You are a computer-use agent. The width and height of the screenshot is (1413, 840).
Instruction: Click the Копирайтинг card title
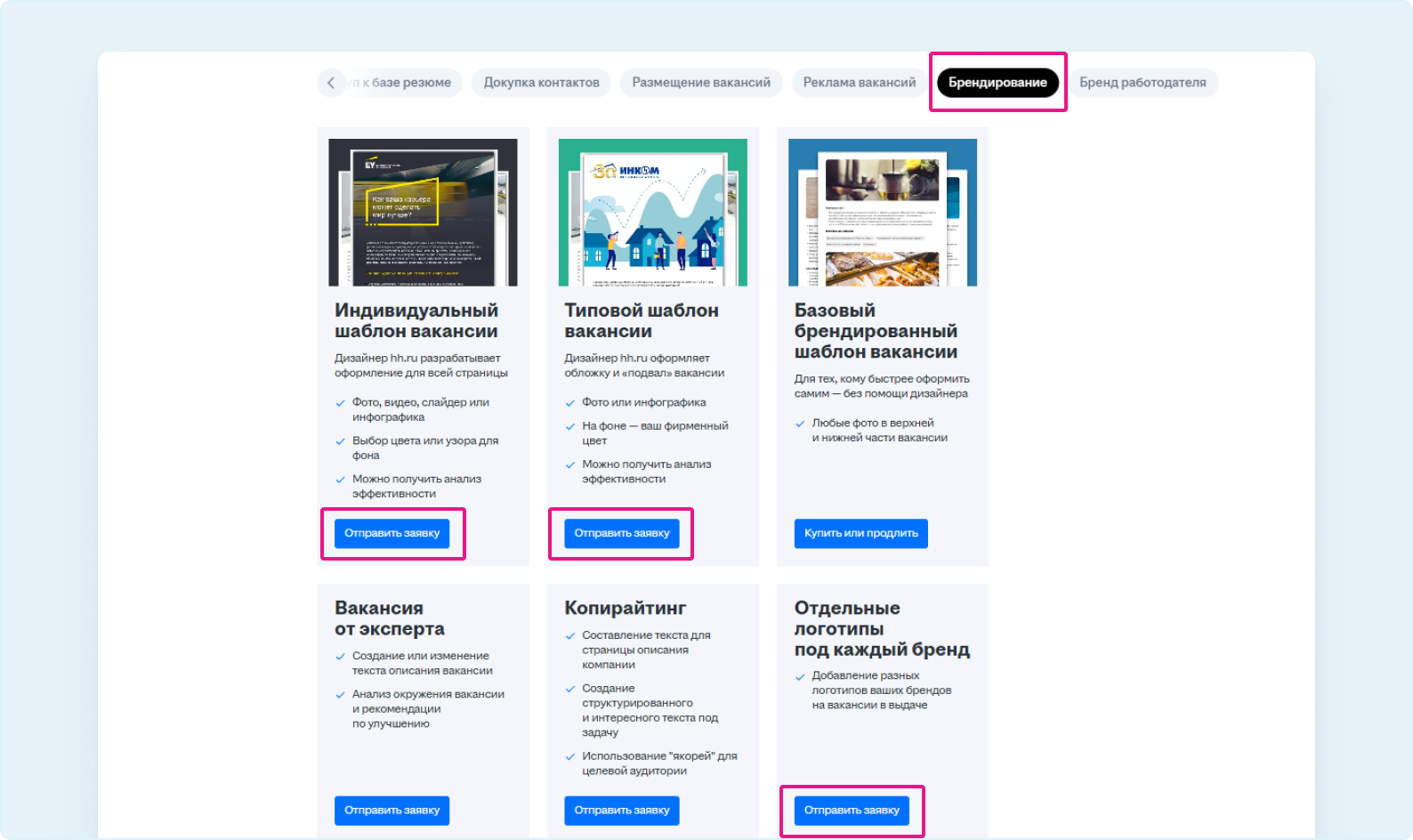click(x=625, y=608)
